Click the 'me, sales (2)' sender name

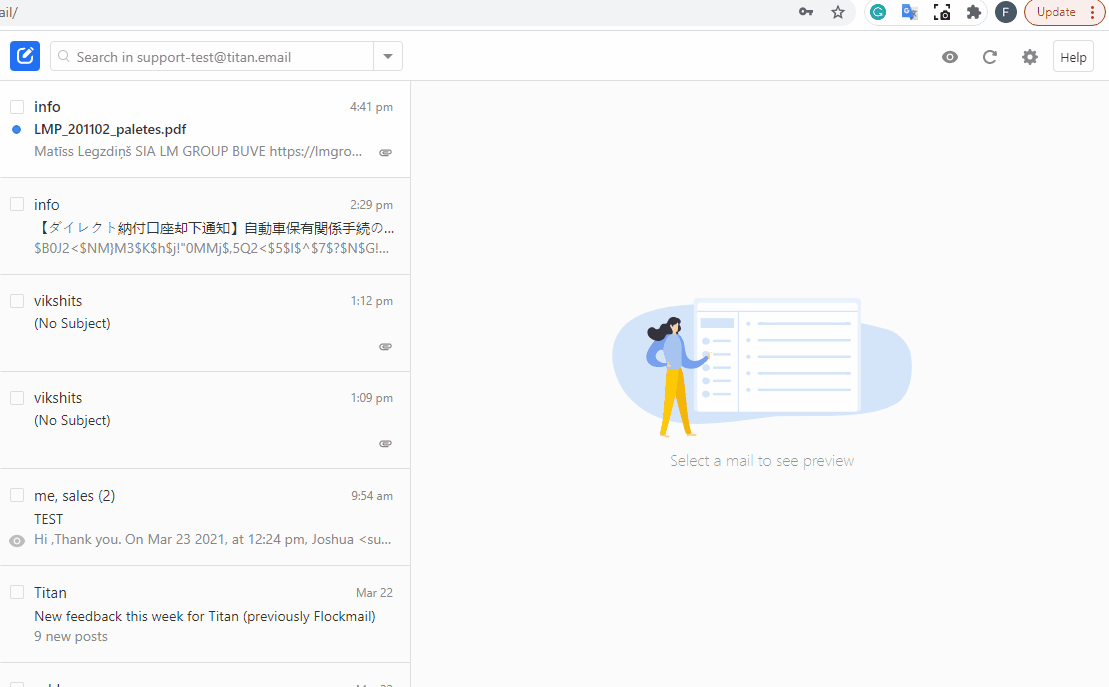coord(74,496)
